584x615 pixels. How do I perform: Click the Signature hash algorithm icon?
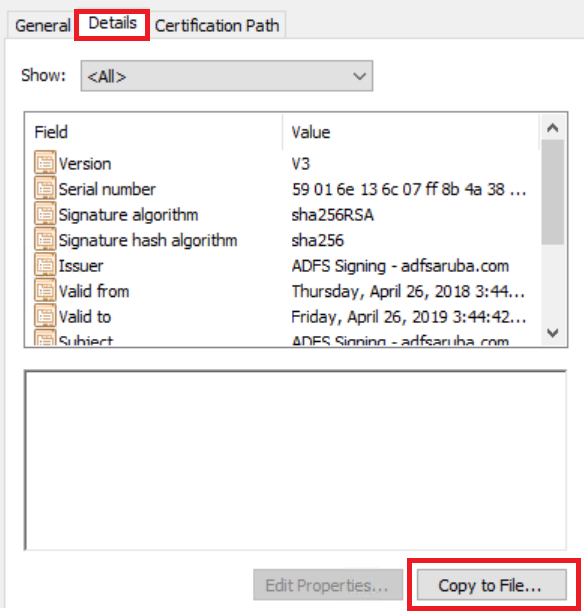[45, 239]
